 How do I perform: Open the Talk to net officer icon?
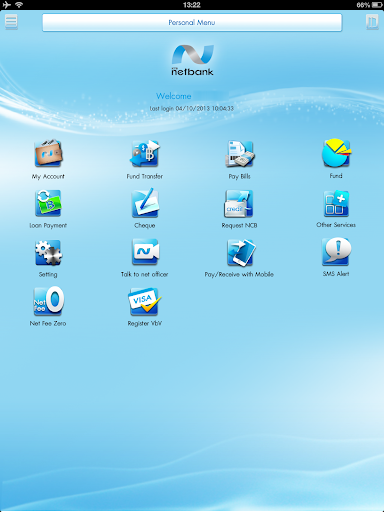click(x=145, y=252)
